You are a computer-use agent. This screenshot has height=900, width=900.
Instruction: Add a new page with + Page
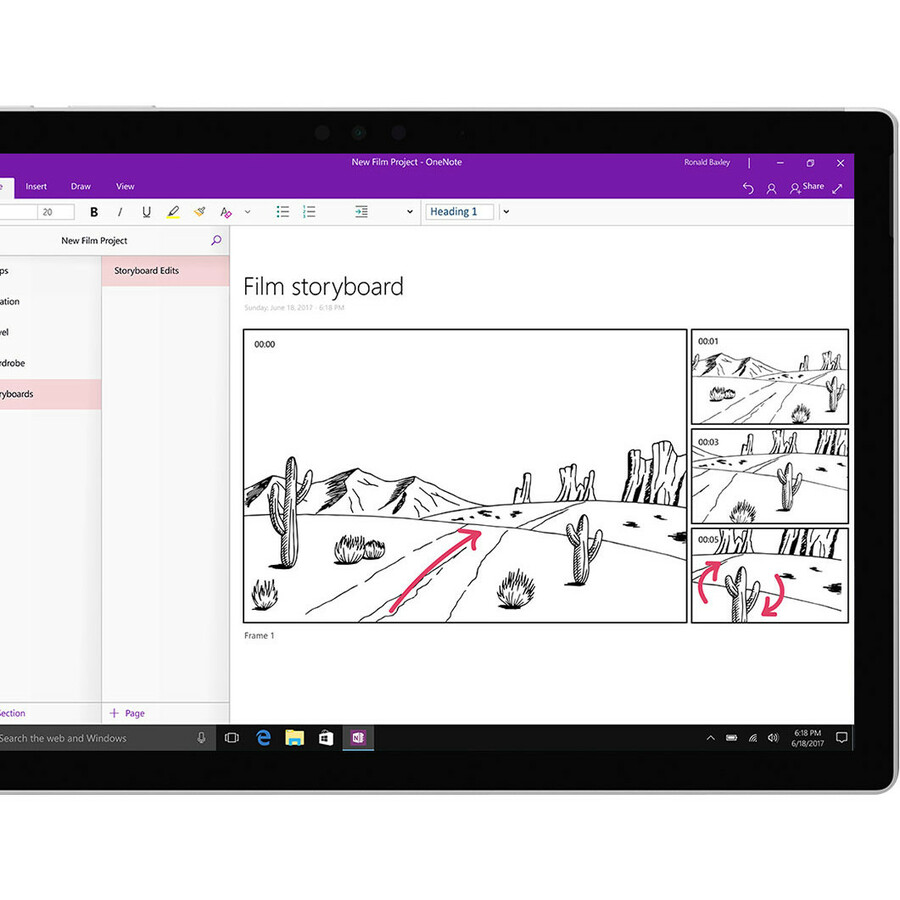127,713
